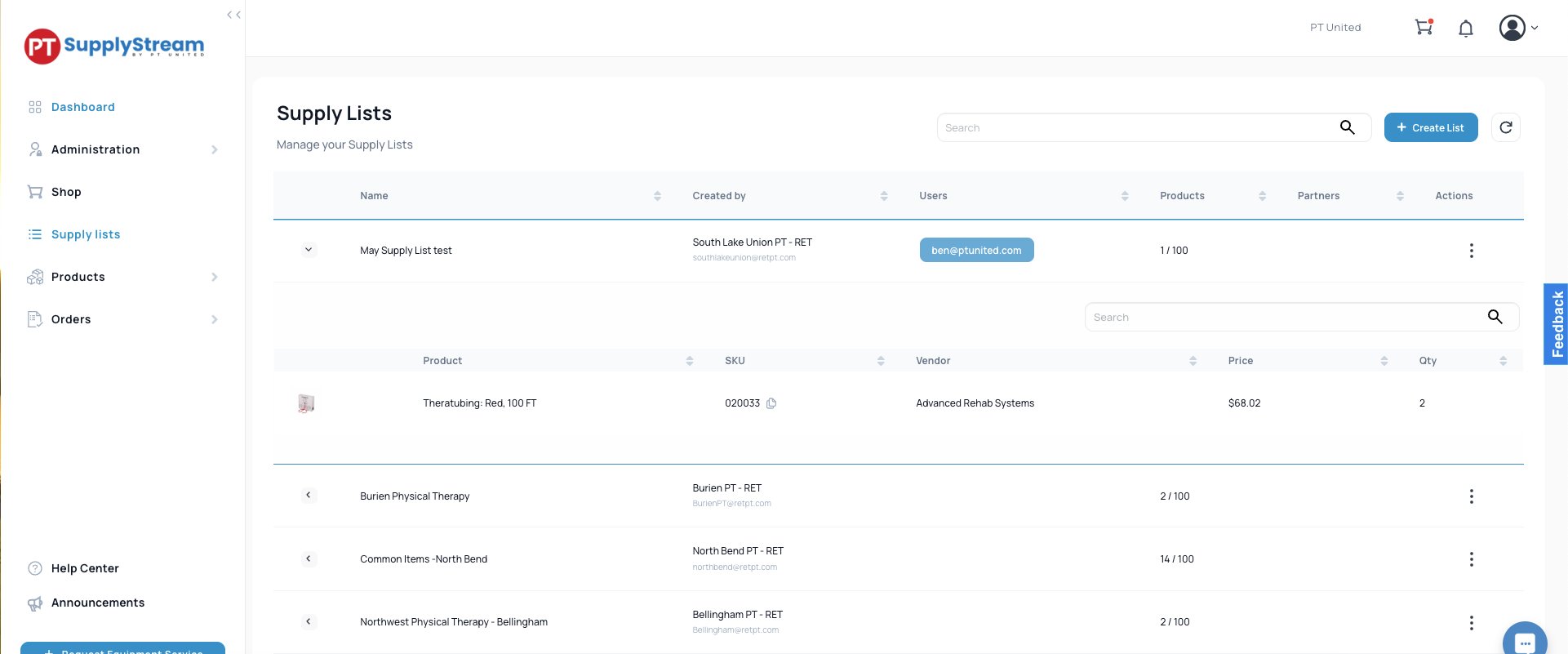
Task: Collapse the sidebar with double-chevron icon
Action: 233,15
